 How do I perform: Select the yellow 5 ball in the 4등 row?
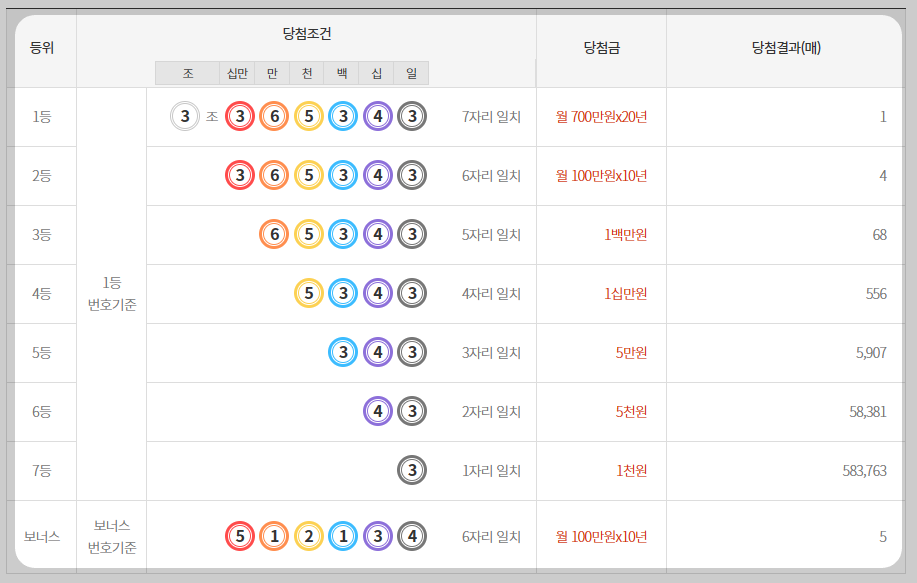tap(309, 294)
